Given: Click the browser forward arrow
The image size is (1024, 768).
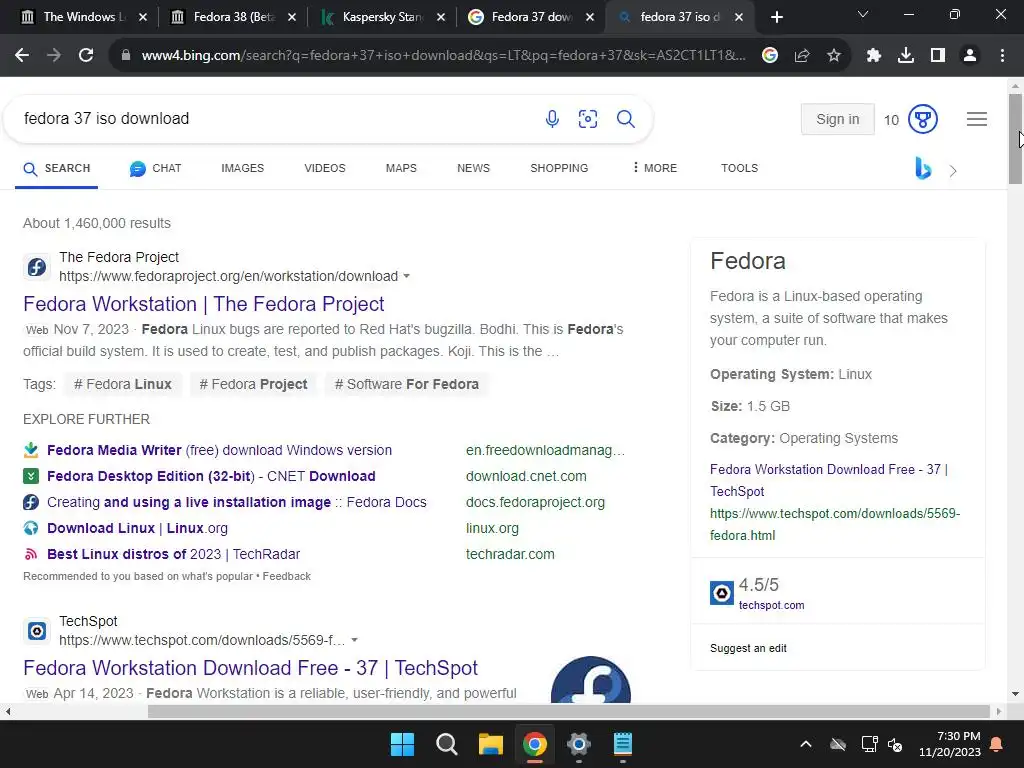Looking at the screenshot, I should [54, 56].
